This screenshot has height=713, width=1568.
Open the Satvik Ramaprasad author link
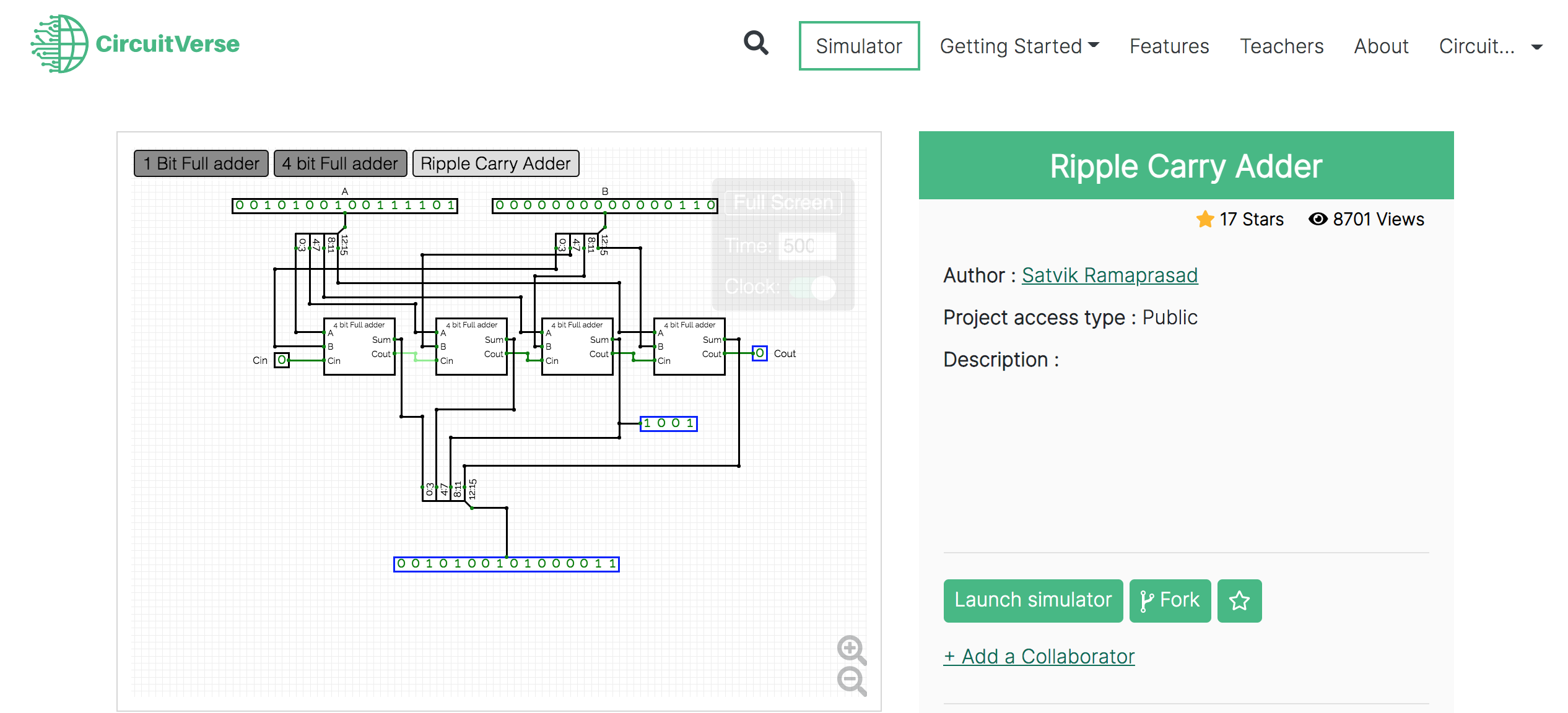pyautogui.click(x=1109, y=275)
